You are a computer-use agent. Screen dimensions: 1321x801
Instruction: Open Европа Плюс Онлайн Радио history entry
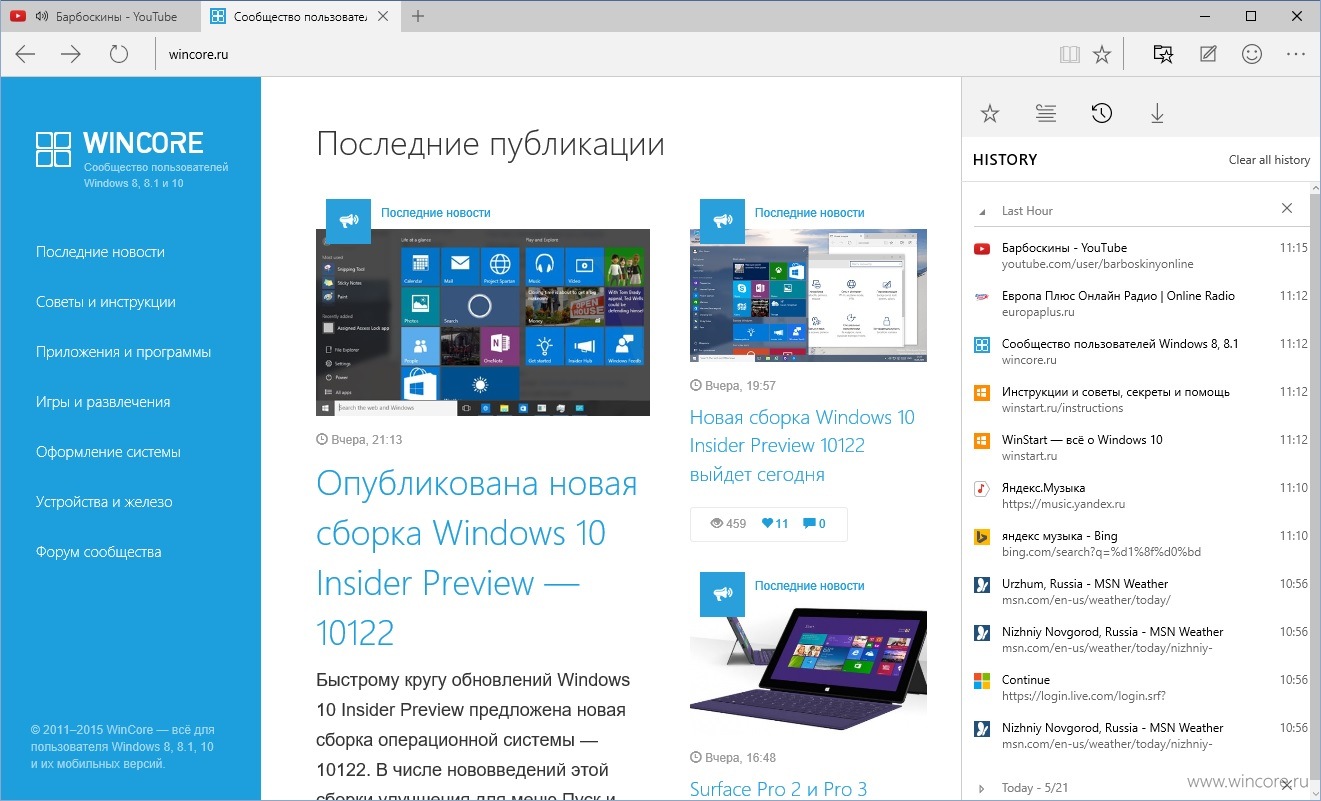coord(1140,304)
